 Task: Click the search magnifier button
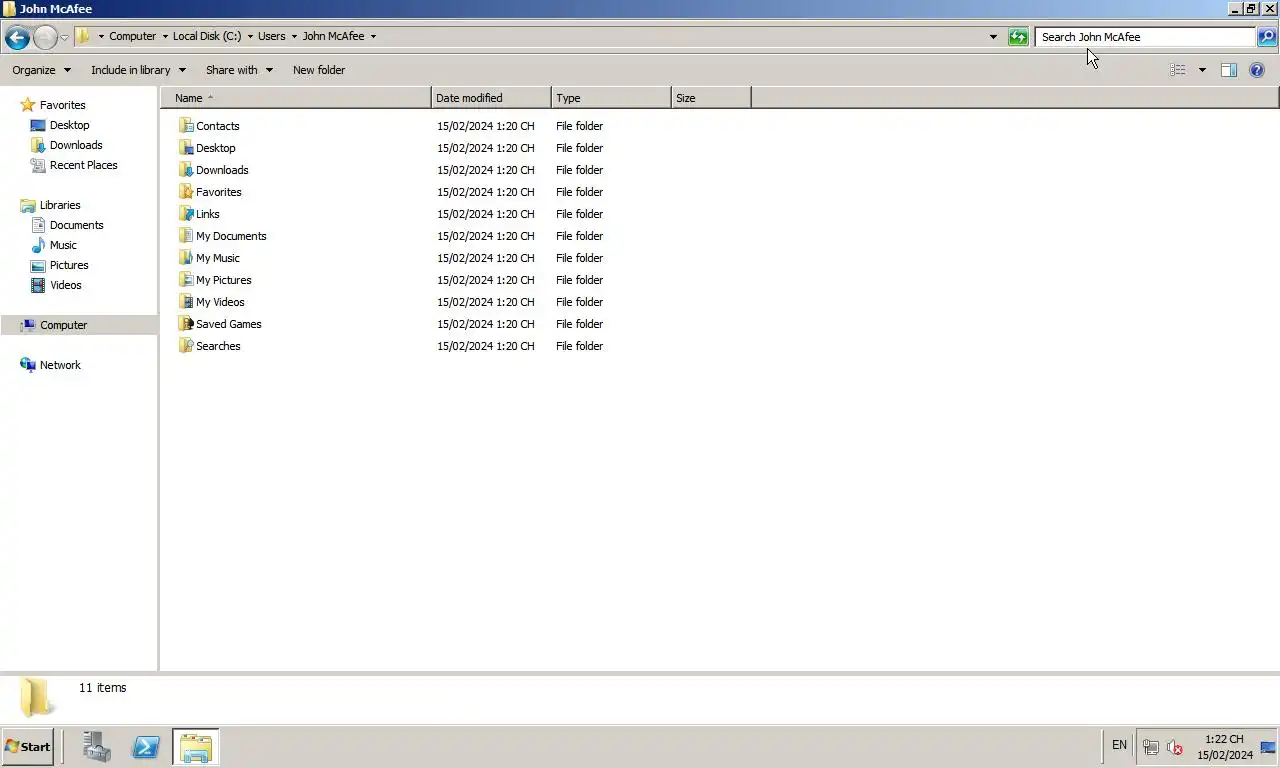coord(1267,37)
